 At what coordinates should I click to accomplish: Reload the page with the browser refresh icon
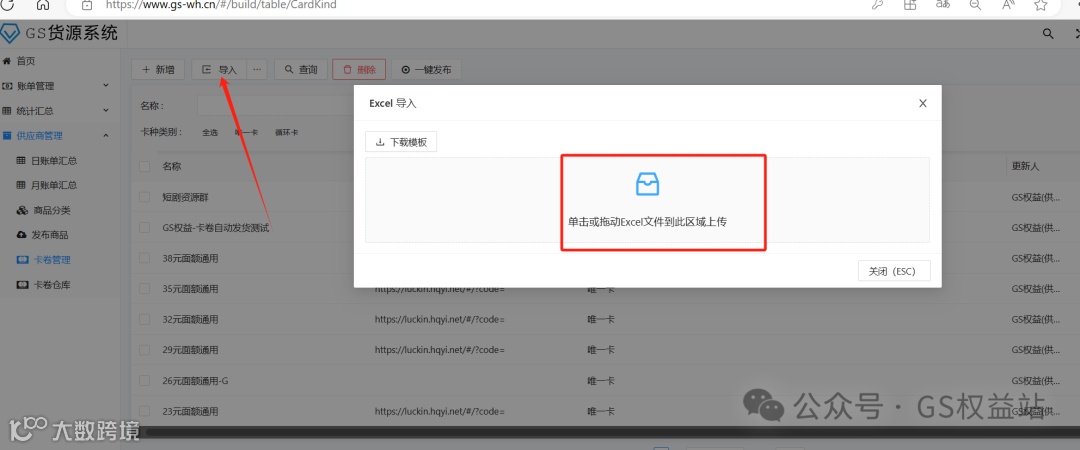[8, 4]
